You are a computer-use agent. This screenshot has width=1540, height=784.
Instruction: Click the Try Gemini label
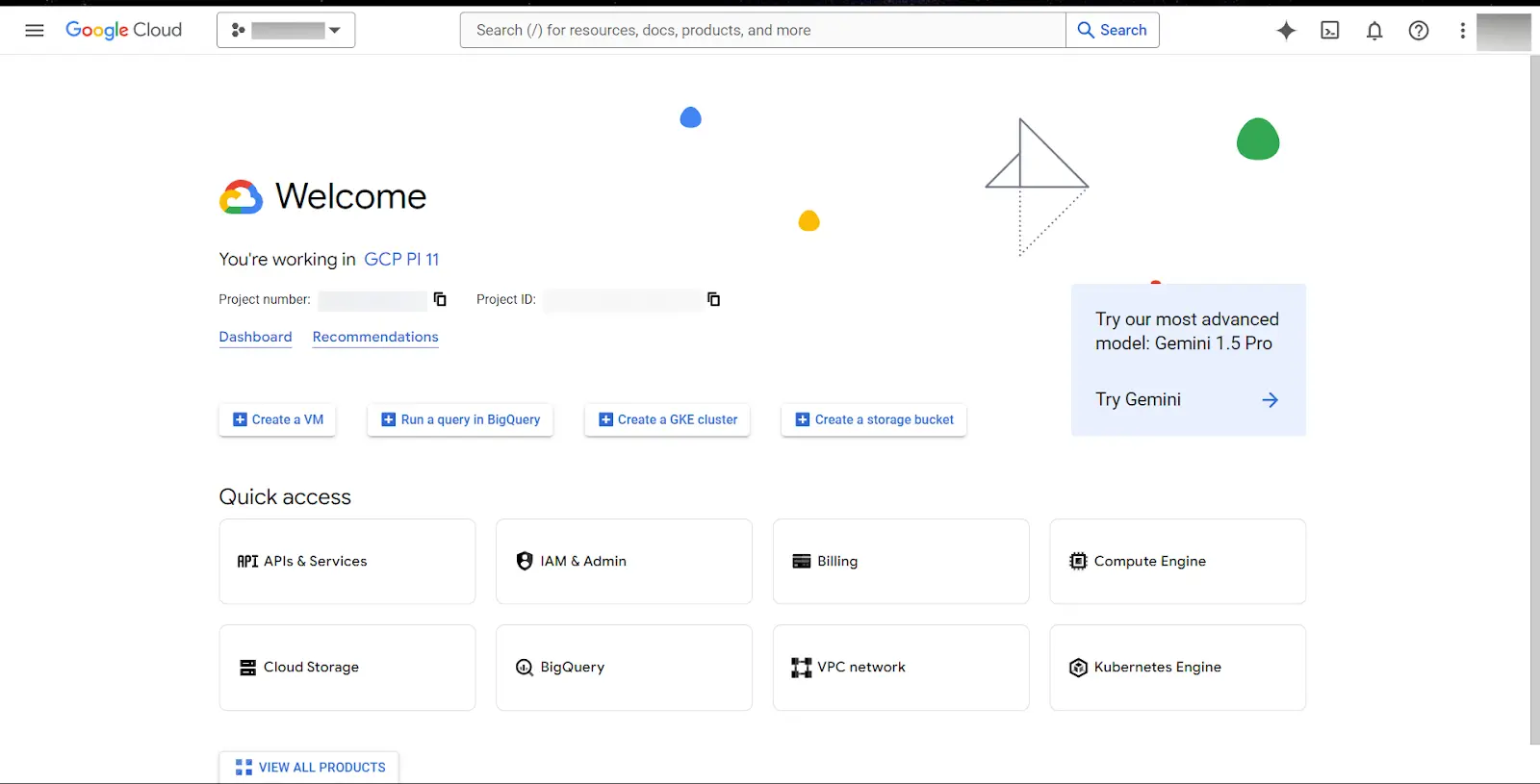tap(1138, 399)
